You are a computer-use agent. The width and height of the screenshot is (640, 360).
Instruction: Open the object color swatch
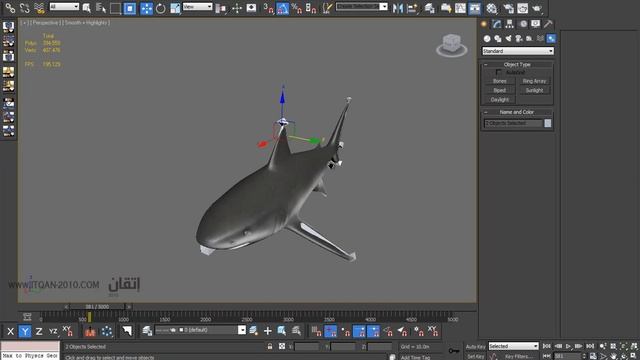click(x=548, y=123)
